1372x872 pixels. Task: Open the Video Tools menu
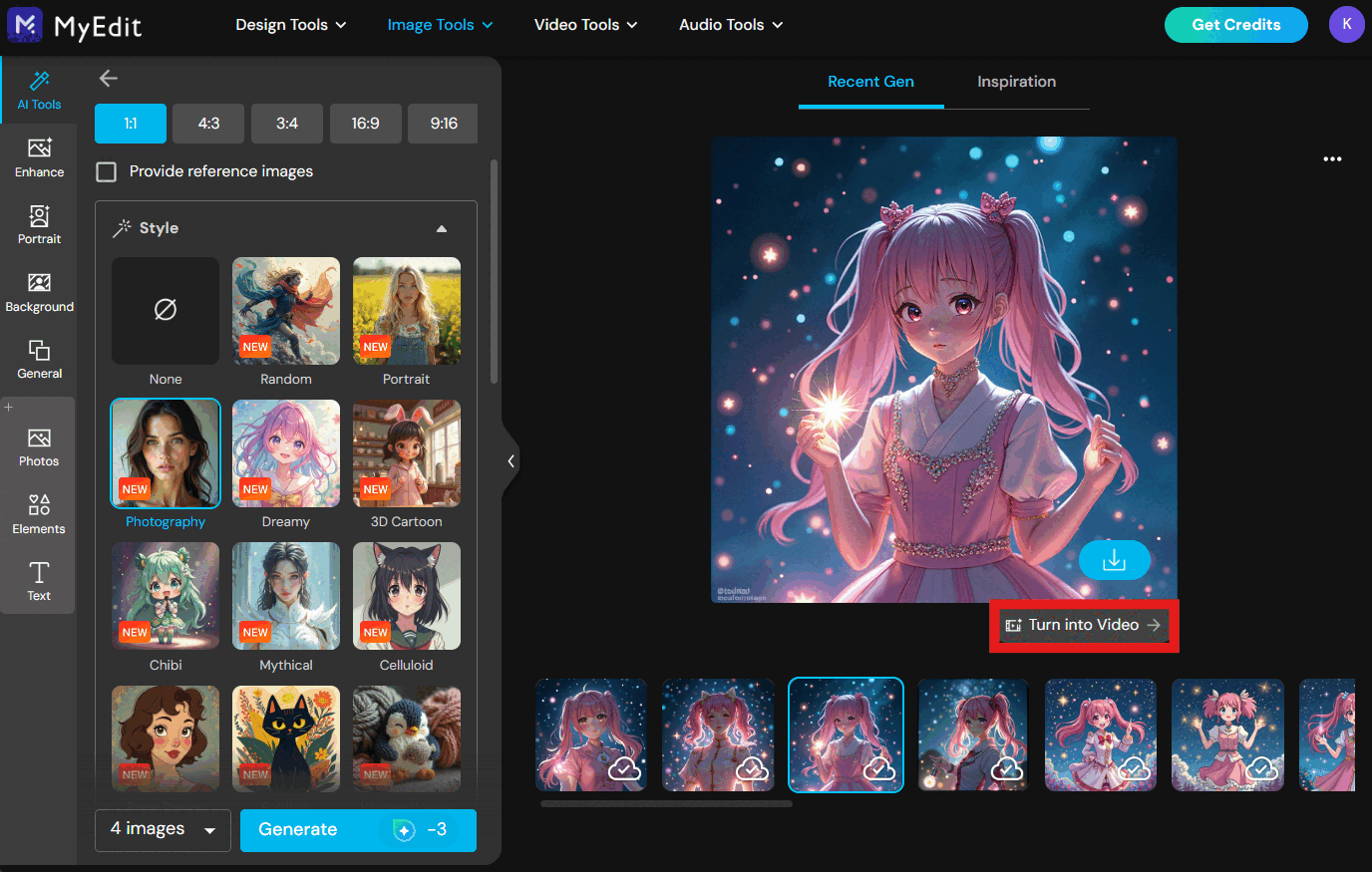tap(585, 24)
